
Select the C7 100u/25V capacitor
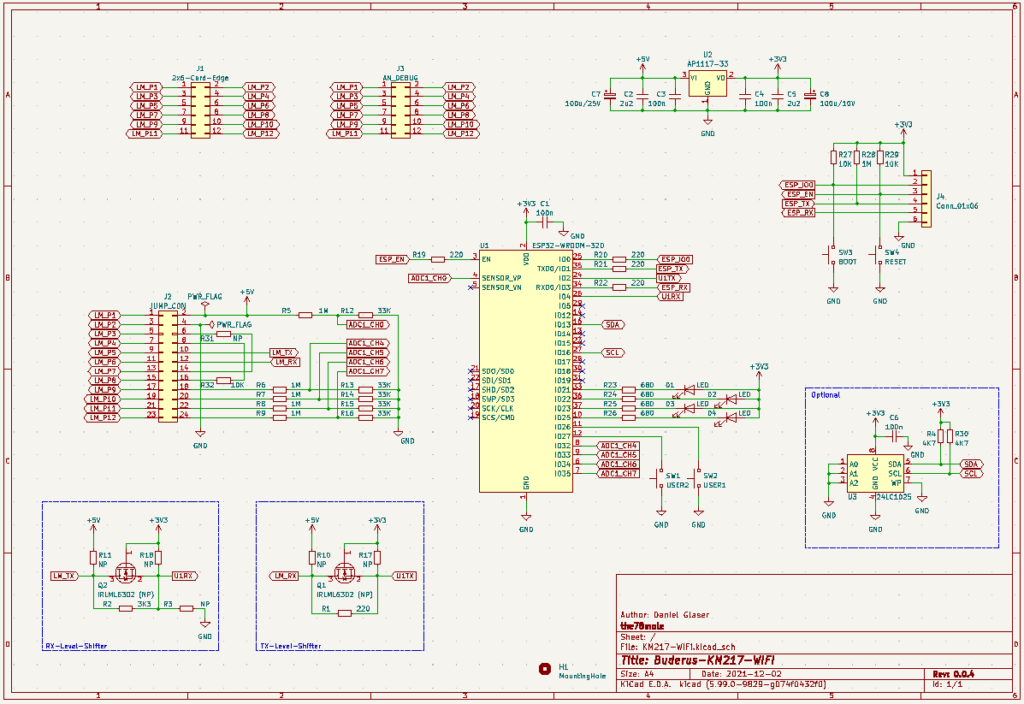(x=610, y=95)
